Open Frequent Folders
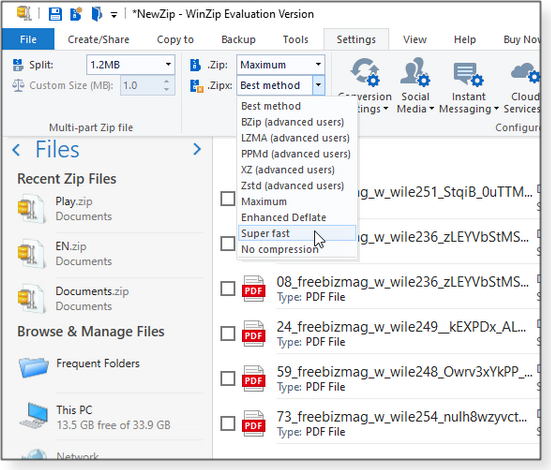The width and height of the screenshot is (551, 470). tap(98, 363)
